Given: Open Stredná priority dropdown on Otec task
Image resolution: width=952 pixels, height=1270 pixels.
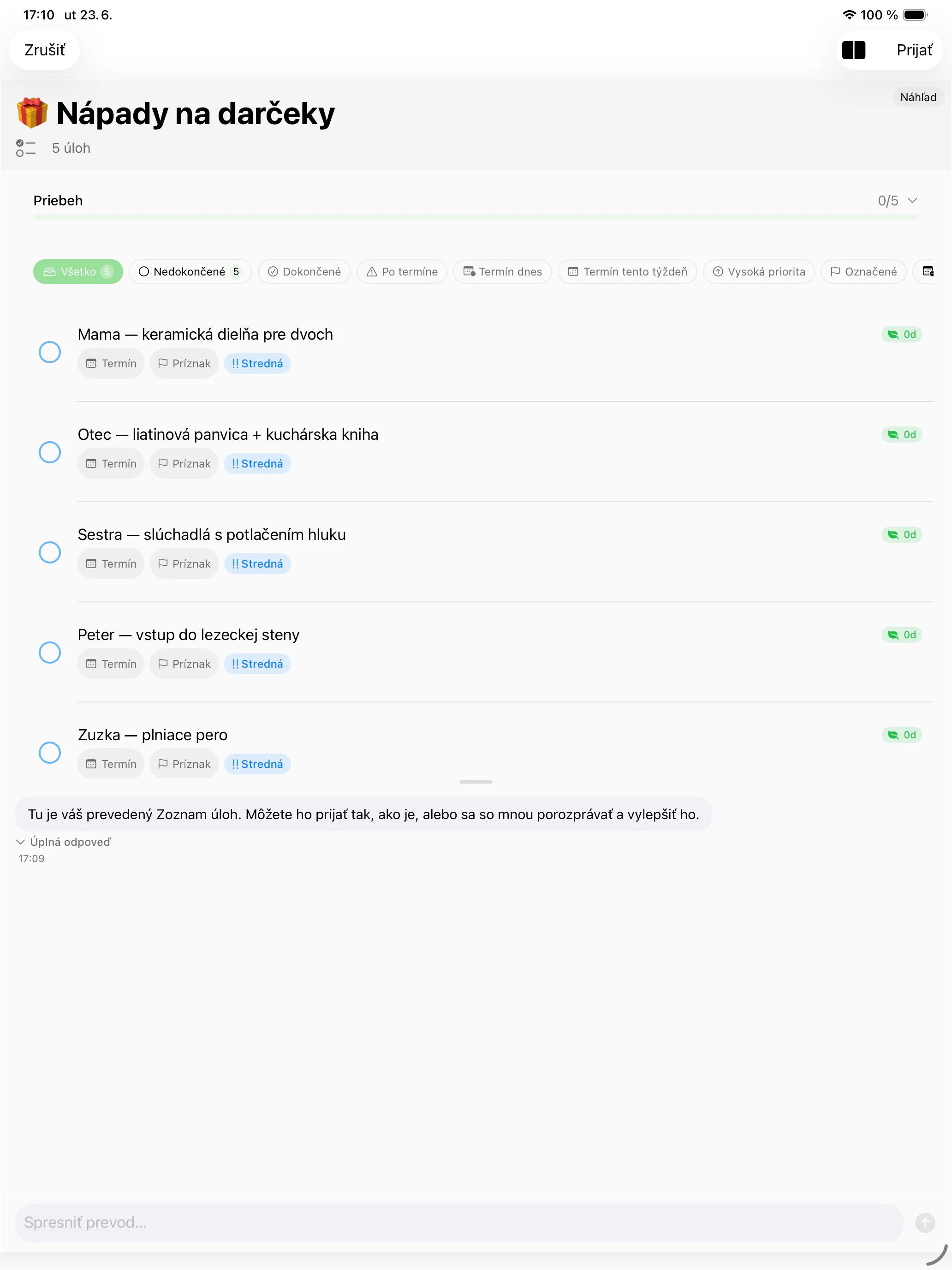Looking at the screenshot, I should pyautogui.click(x=257, y=464).
